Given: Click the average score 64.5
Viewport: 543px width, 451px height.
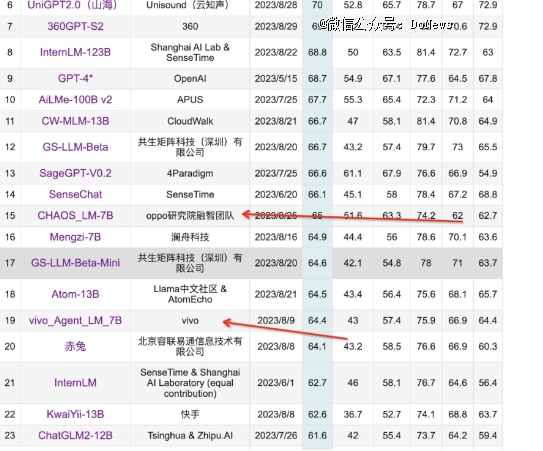Looking at the screenshot, I should pyautogui.click(x=317, y=294).
